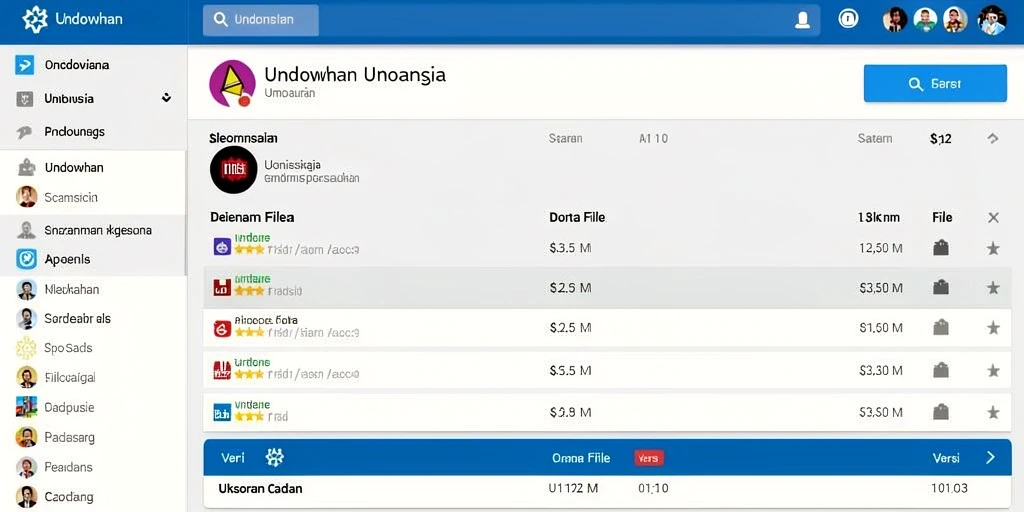Open the user profile icon in header
The image size is (1024, 512).
(x=802, y=20)
